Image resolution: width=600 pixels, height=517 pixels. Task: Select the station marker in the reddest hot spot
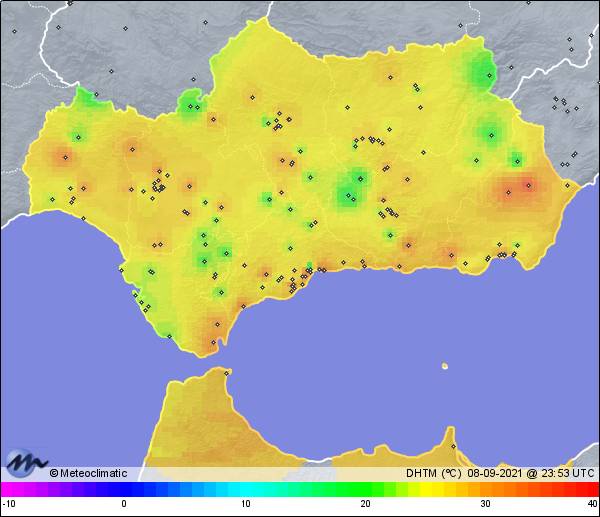pos(529,186)
